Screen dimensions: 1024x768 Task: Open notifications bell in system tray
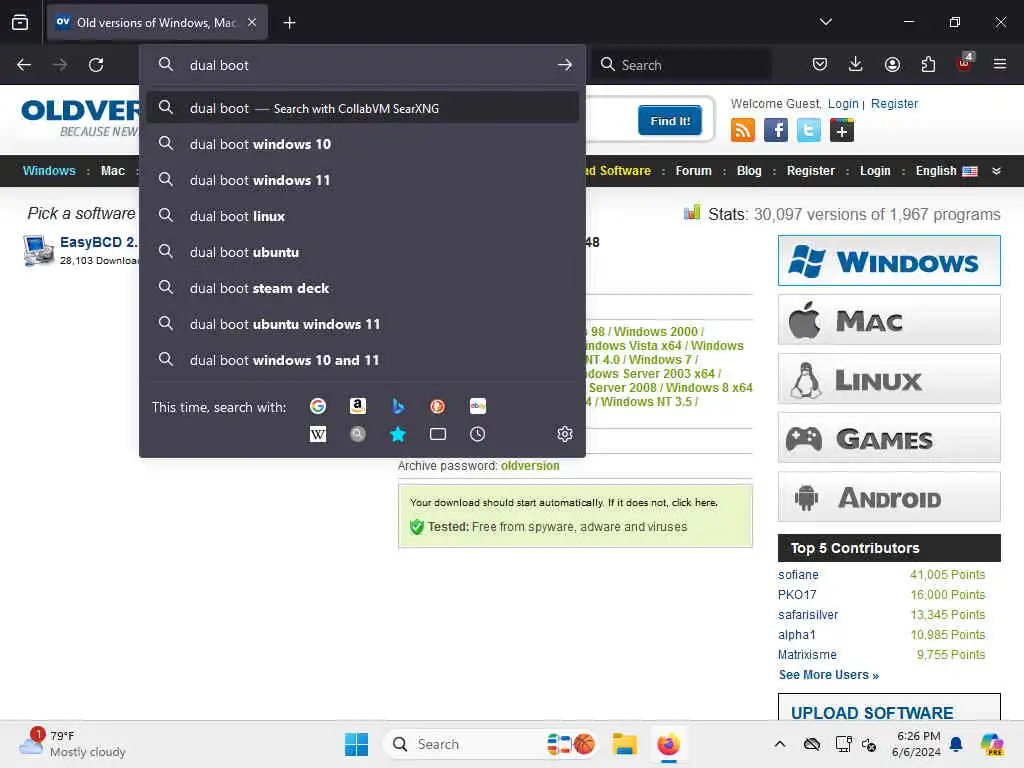(x=956, y=744)
